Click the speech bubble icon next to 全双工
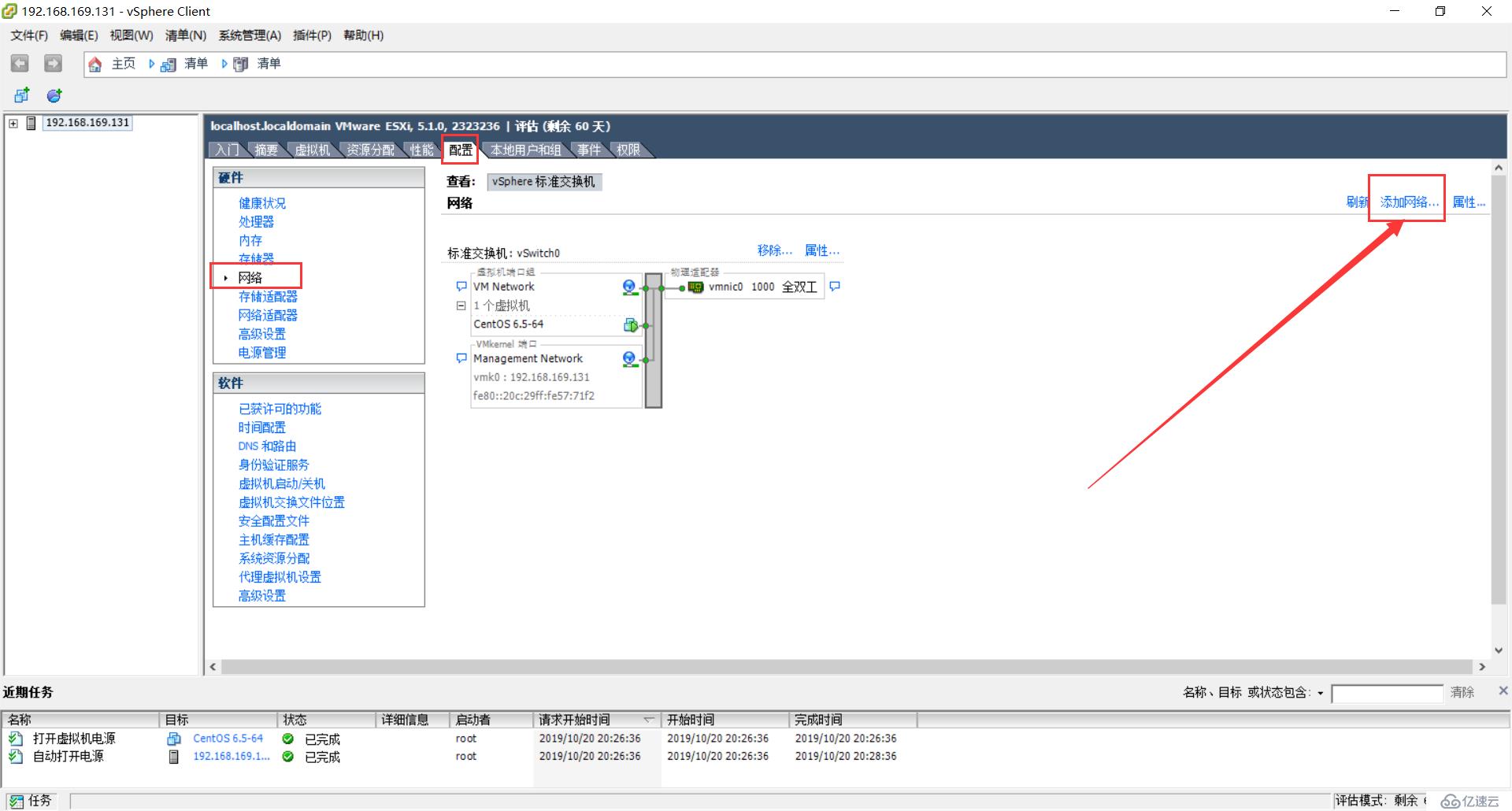The height and width of the screenshot is (811, 1512). click(835, 287)
